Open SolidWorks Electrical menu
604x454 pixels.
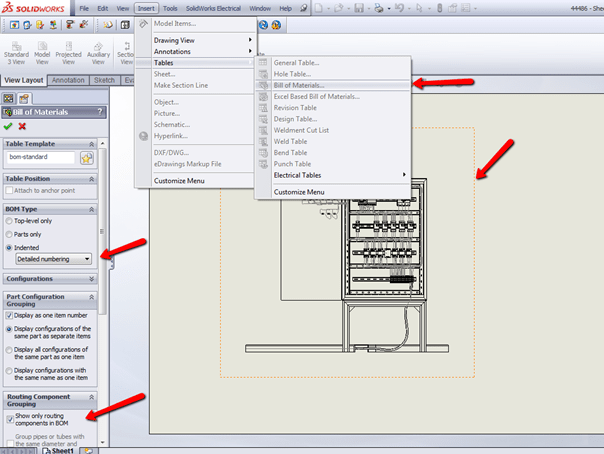pos(213,8)
